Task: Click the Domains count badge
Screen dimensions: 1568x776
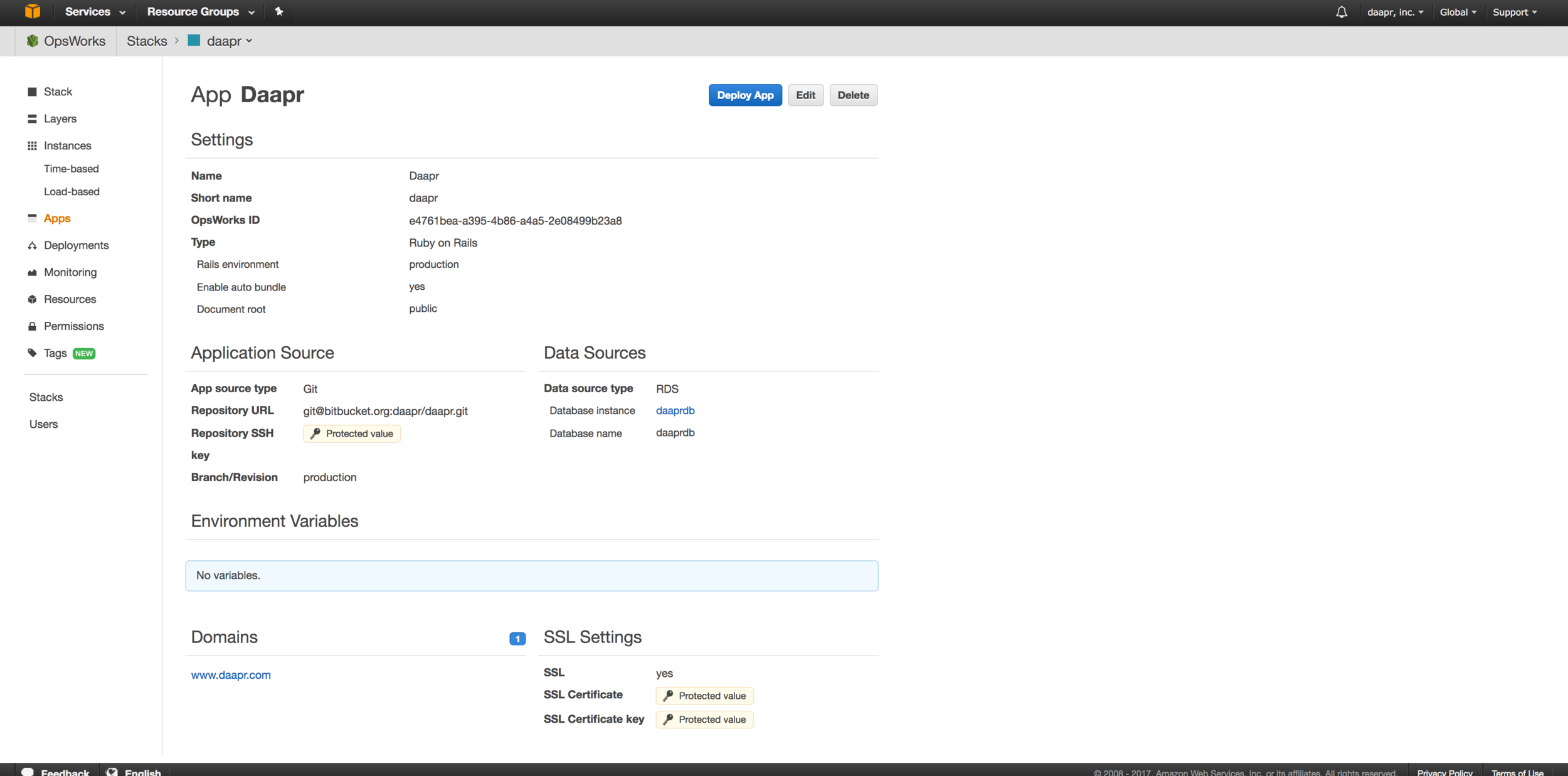Action: (517, 639)
